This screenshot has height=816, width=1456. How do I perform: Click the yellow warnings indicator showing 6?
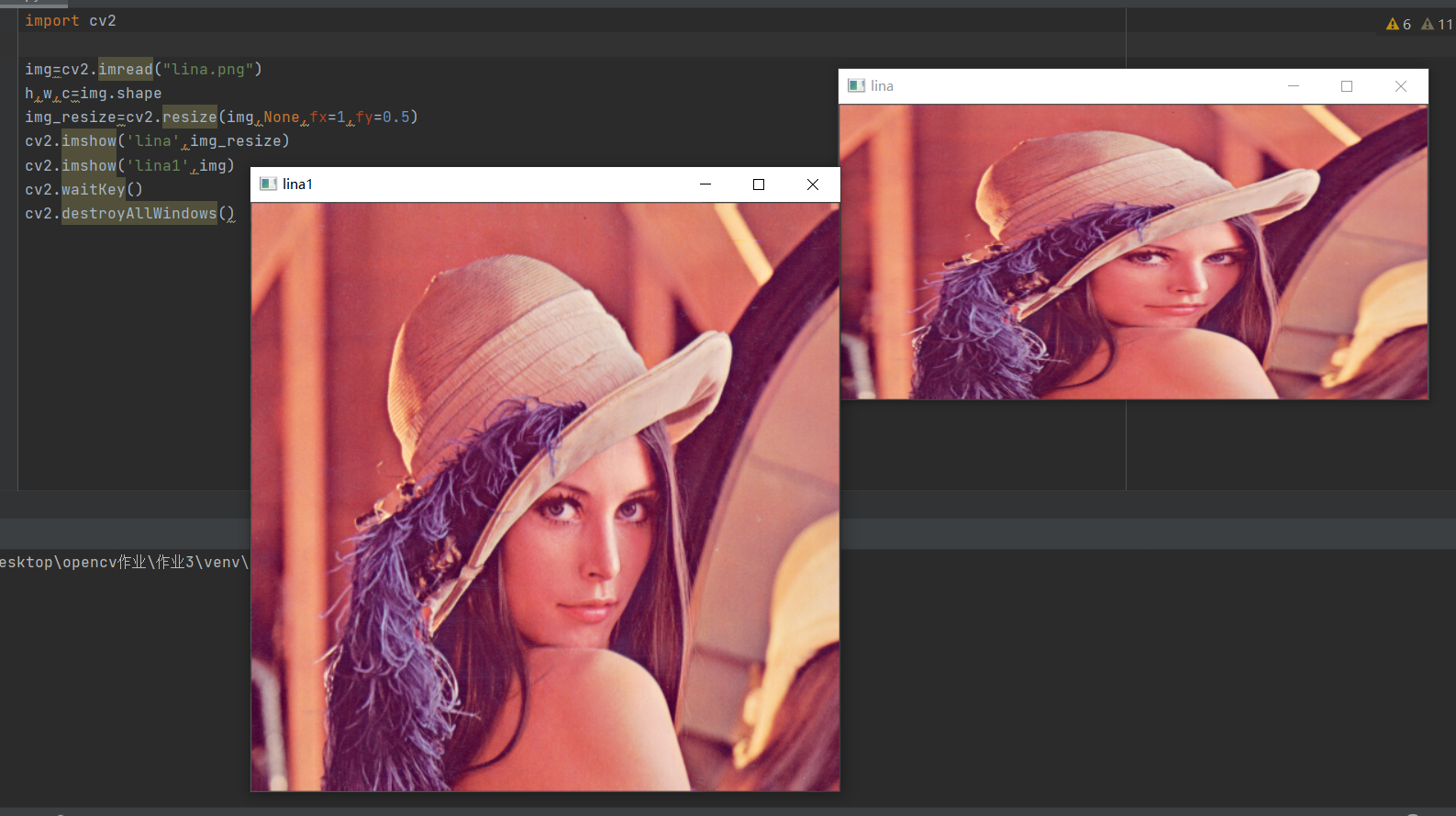point(1398,25)
